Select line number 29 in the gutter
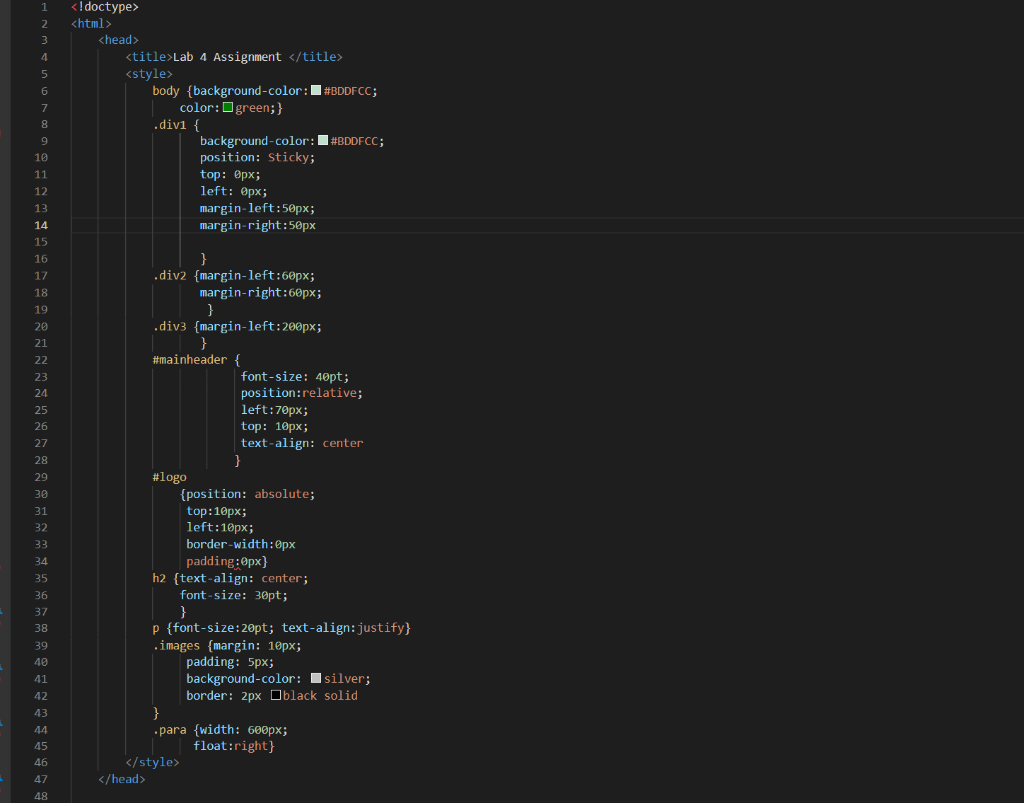1024x803 pixels. tap(40, 477)
